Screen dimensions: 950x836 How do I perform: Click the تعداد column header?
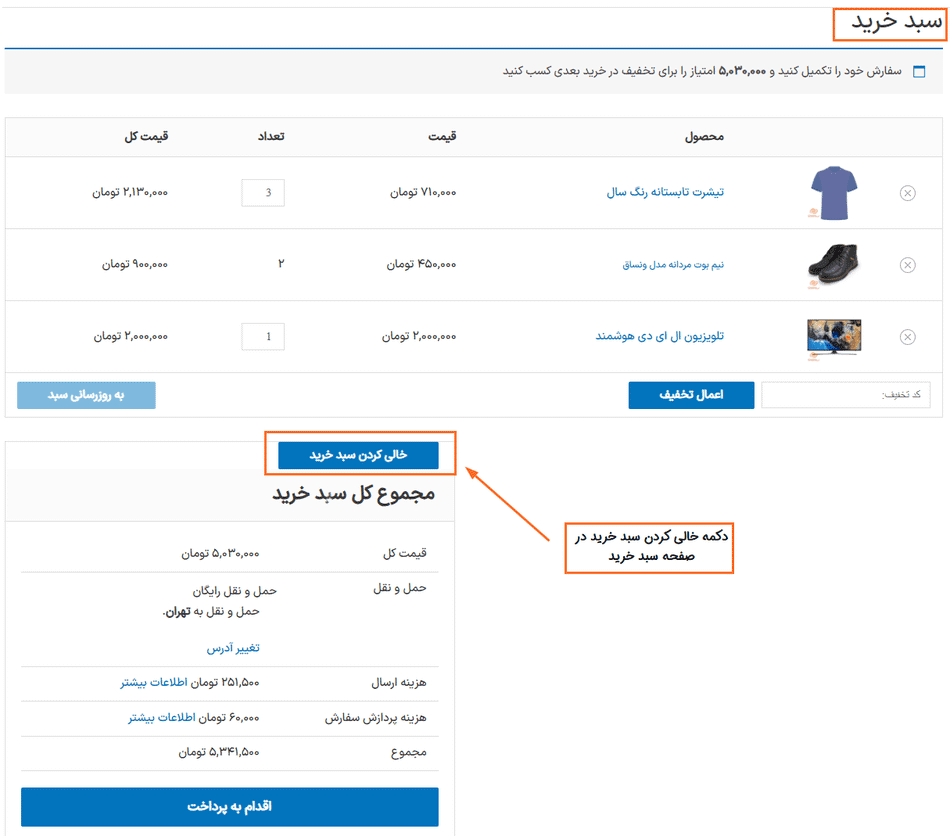pyautogui.click(x=271, y=136)
